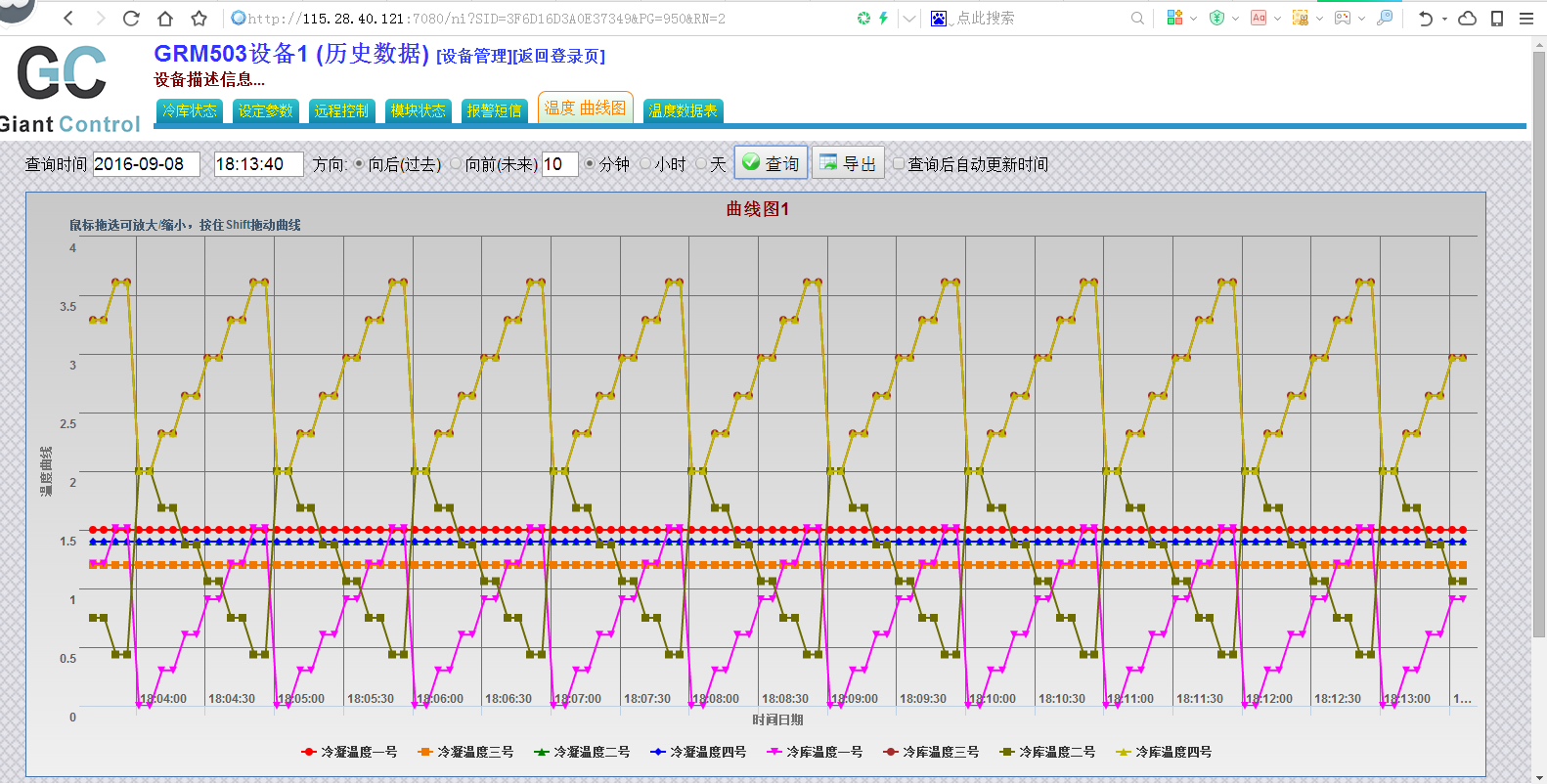
Task: Click the mobile device icon
Action: click(x=1496, y=18)
